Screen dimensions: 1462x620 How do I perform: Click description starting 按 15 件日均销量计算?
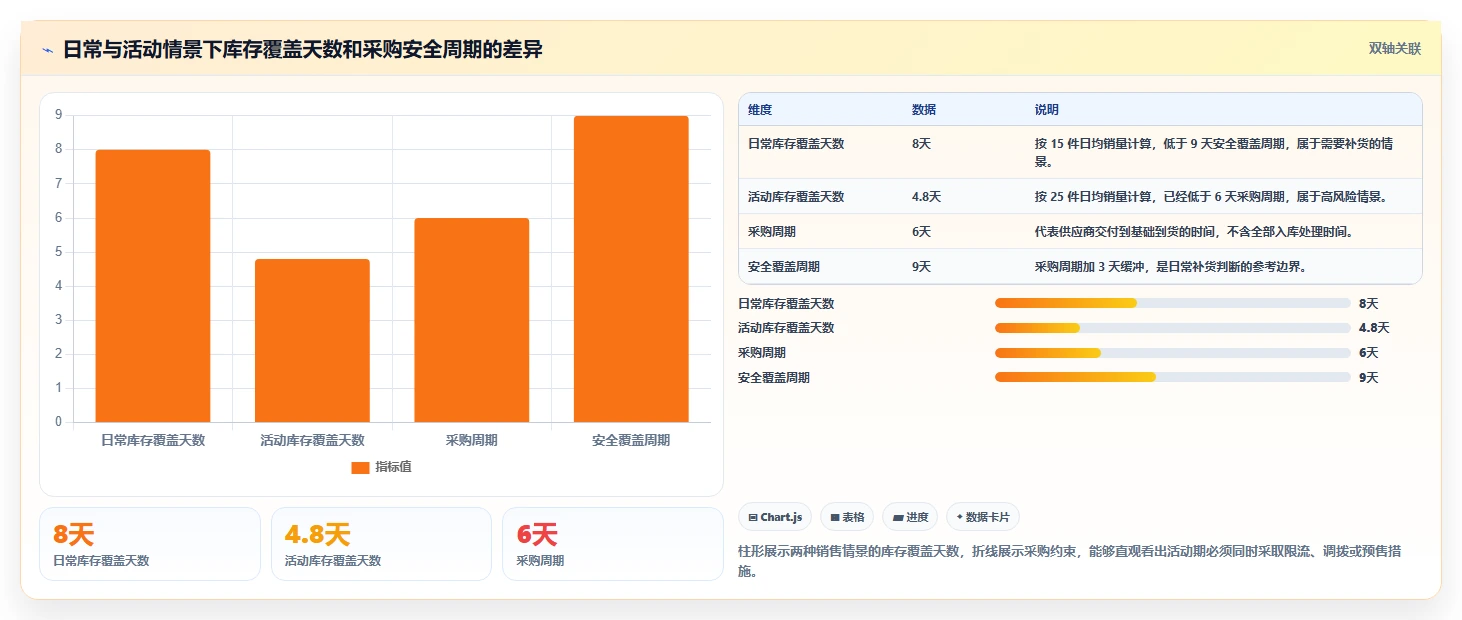[1214, 152]
